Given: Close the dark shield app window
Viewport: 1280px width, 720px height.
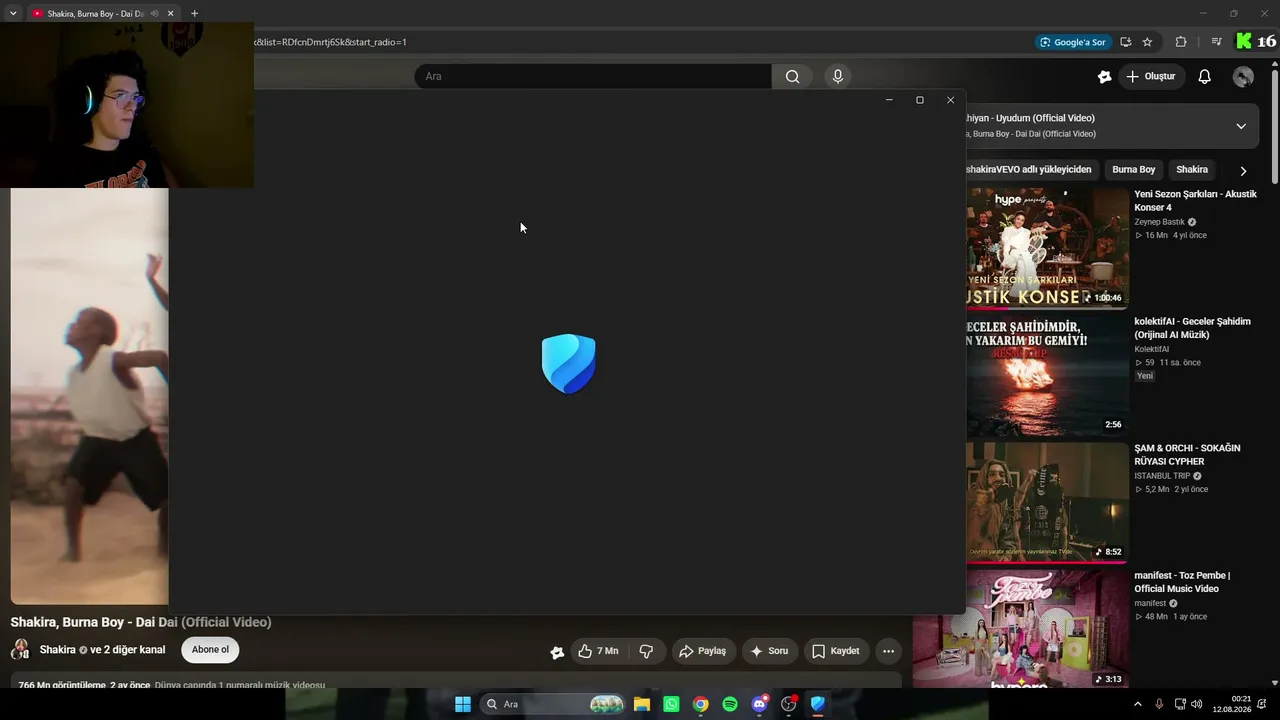Looking at the screenshot, I should click(x=950, y=100).
